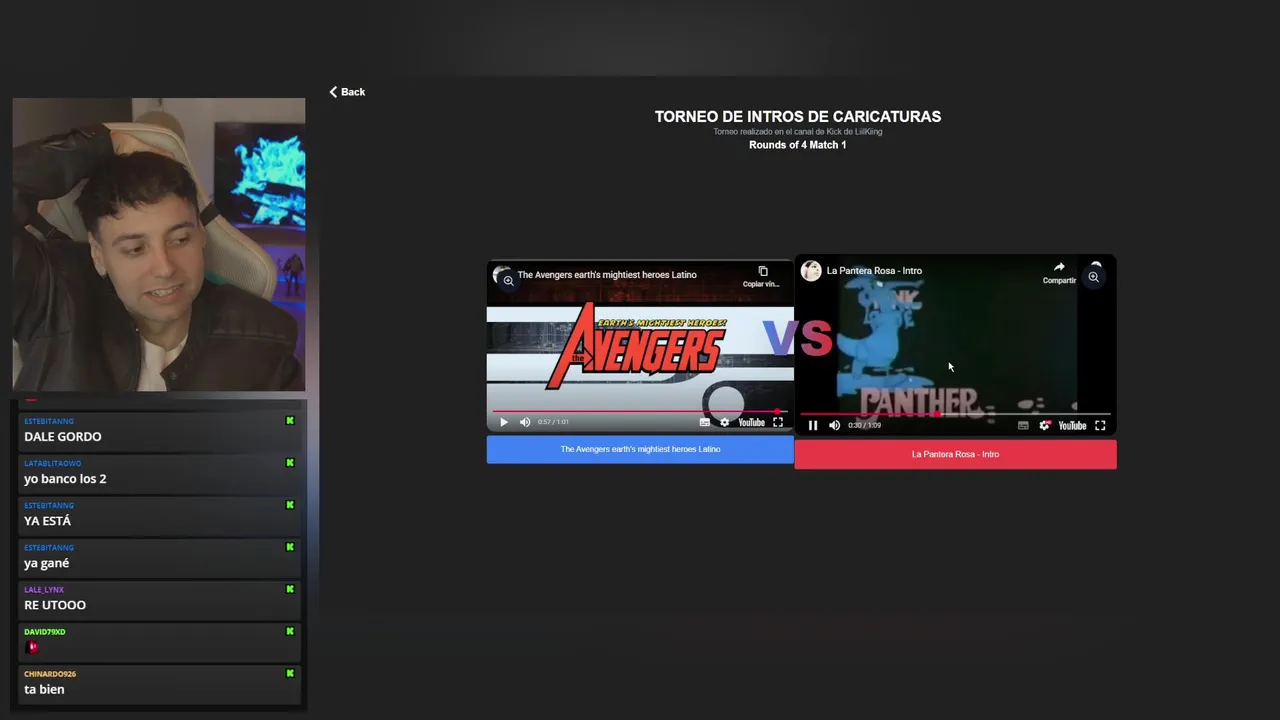Open Pantera Rosa video on YouTube logo
Image resolution: width=1280 pixels, height=720 pixels.
tap(1072, 425)
